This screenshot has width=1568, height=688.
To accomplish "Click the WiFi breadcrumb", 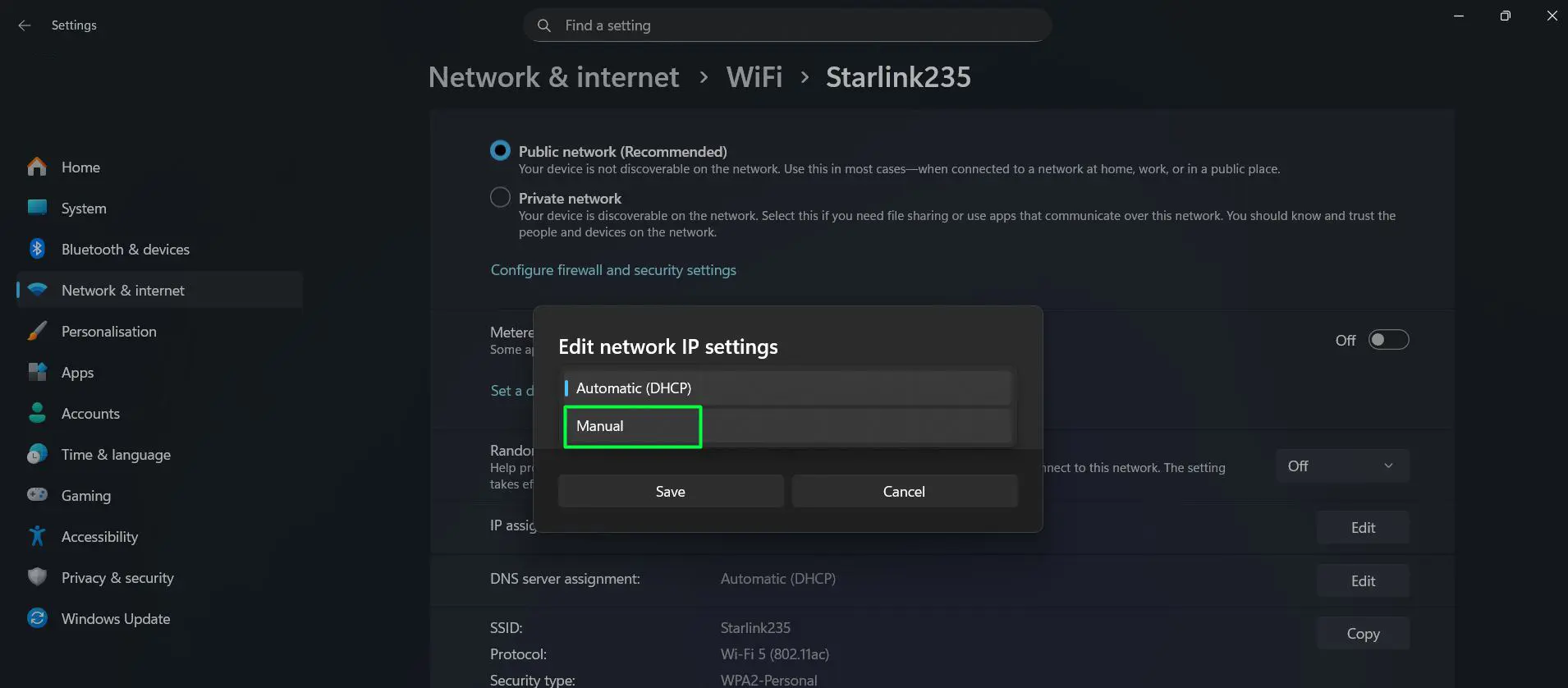I will (753, 76).
